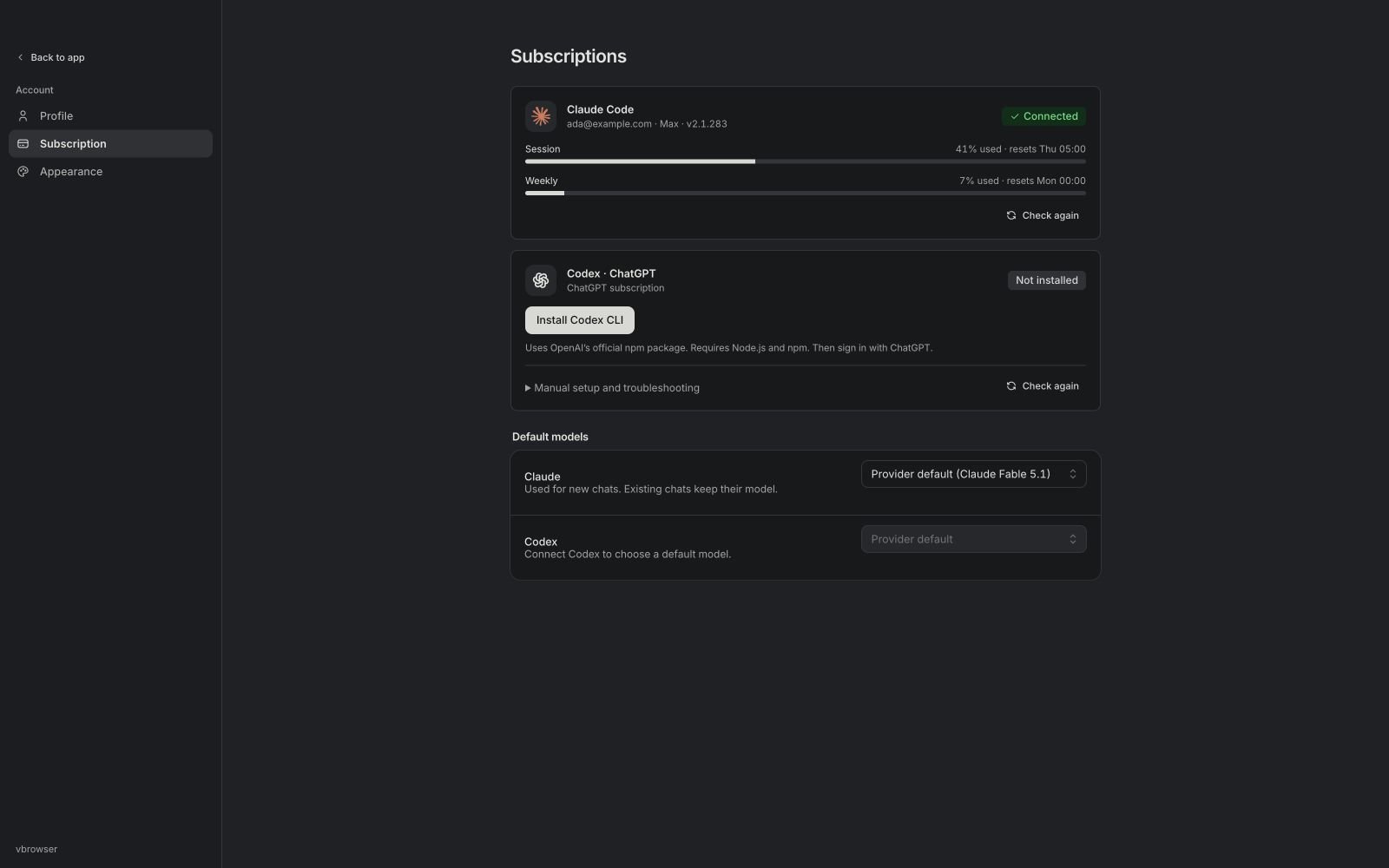The image size is (1389, 868).
Task: Install the Codex CLI
Action: tap(580, 320)
